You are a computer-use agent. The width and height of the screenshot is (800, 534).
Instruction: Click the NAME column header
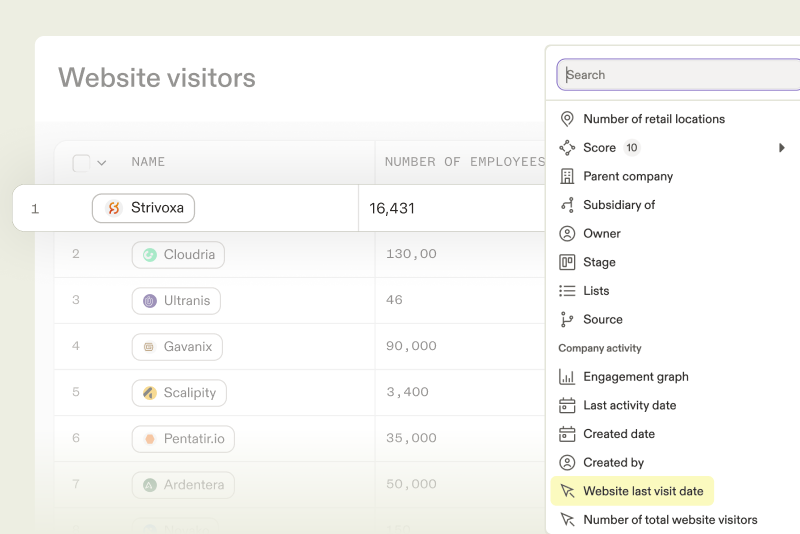click(x=148, y=162)
